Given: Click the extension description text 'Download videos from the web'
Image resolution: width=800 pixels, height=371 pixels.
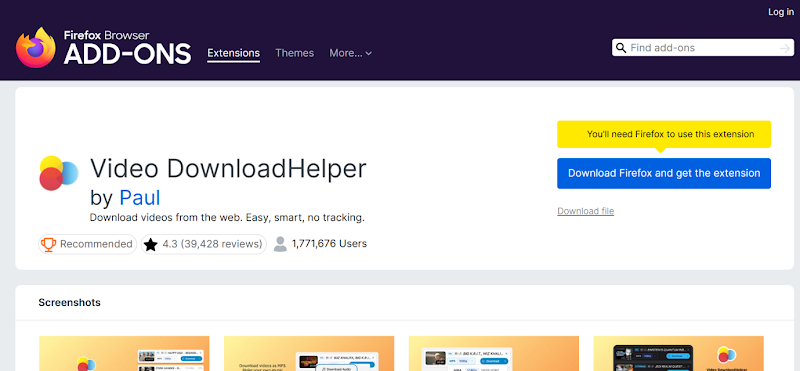Looking at the screenshot, I should coord(227,218).
